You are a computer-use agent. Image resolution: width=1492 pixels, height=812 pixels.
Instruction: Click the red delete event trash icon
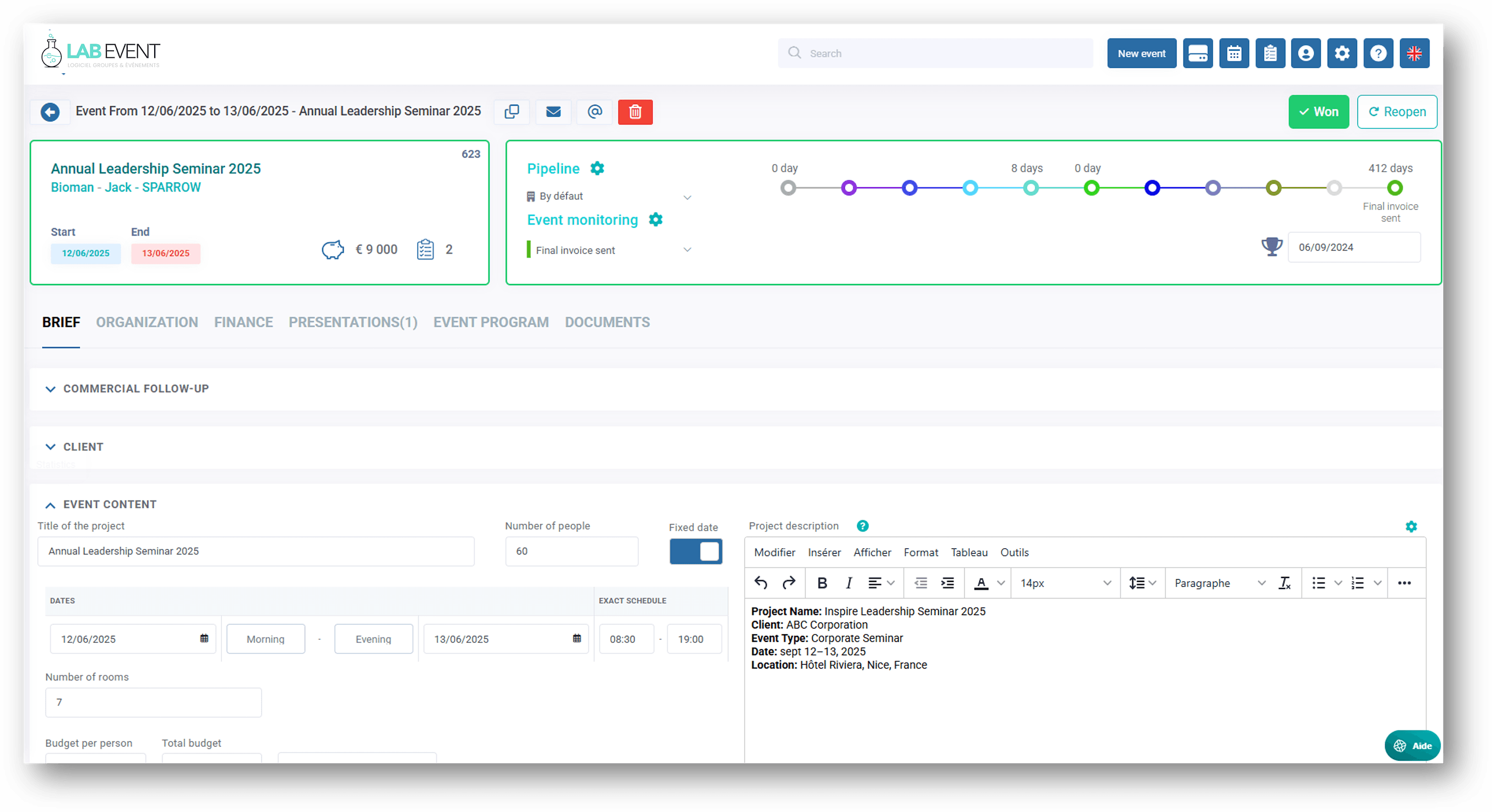pyautogui.click(x=635, y=112)
